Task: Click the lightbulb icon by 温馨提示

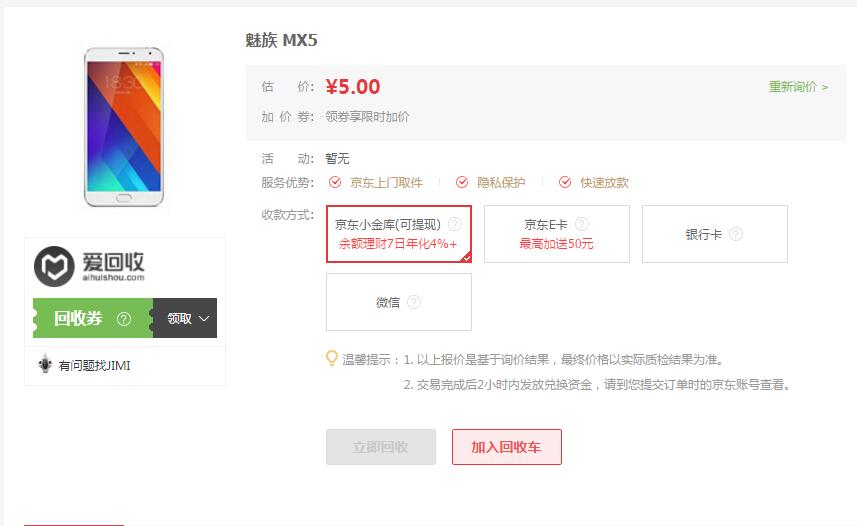Action: click(x=331, y=358)
